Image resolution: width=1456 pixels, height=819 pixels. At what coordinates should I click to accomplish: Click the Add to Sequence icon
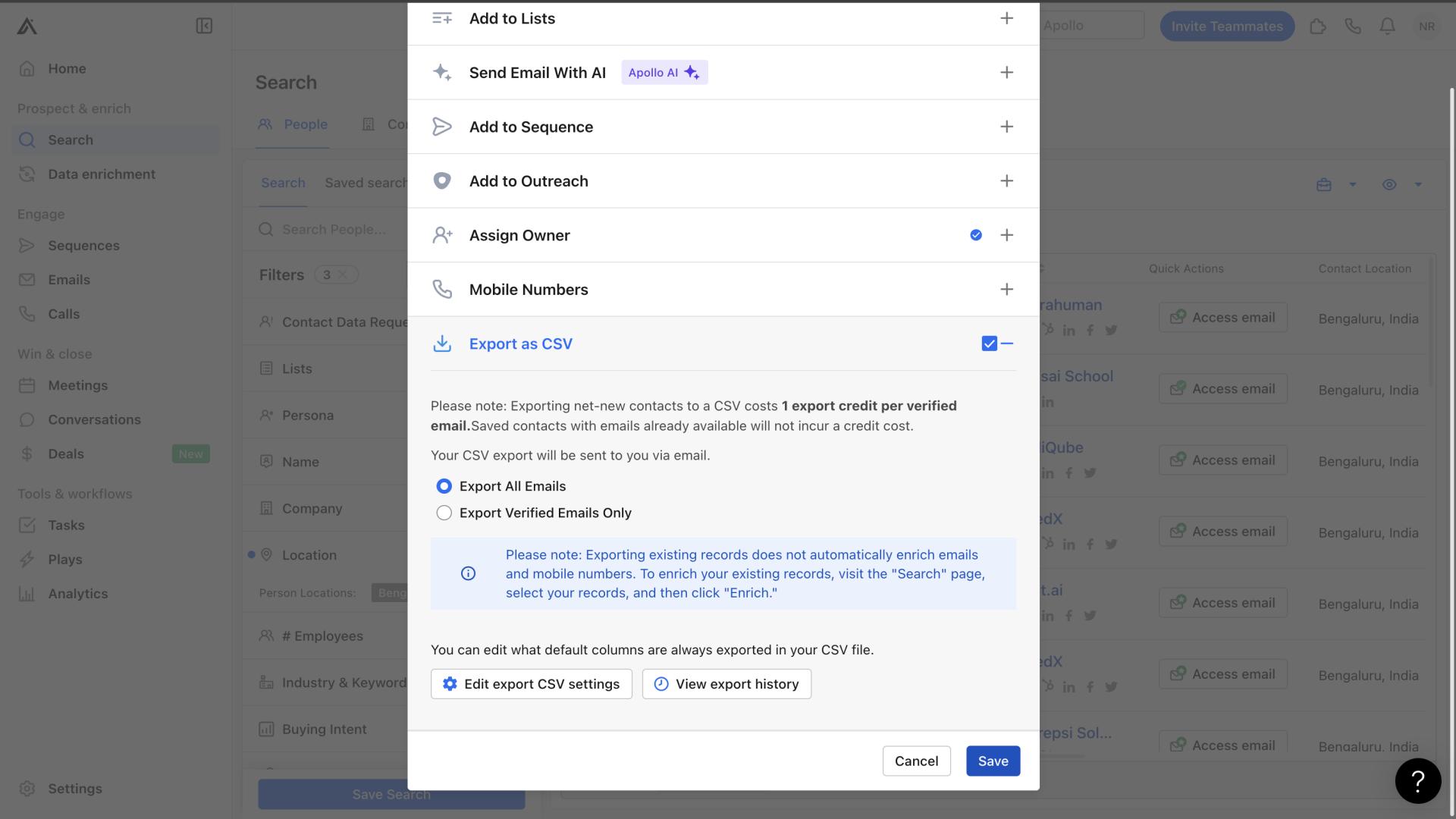click(441, 126)
